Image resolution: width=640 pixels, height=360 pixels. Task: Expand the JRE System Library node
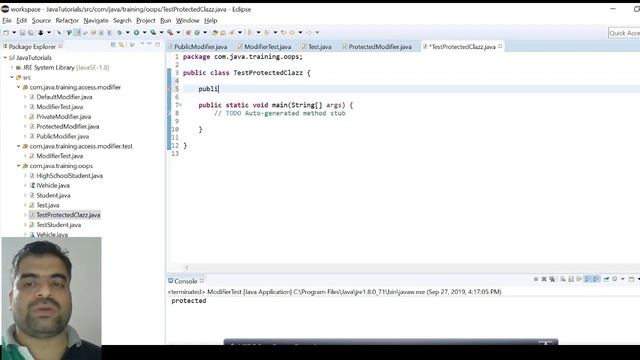click(12, 67)
